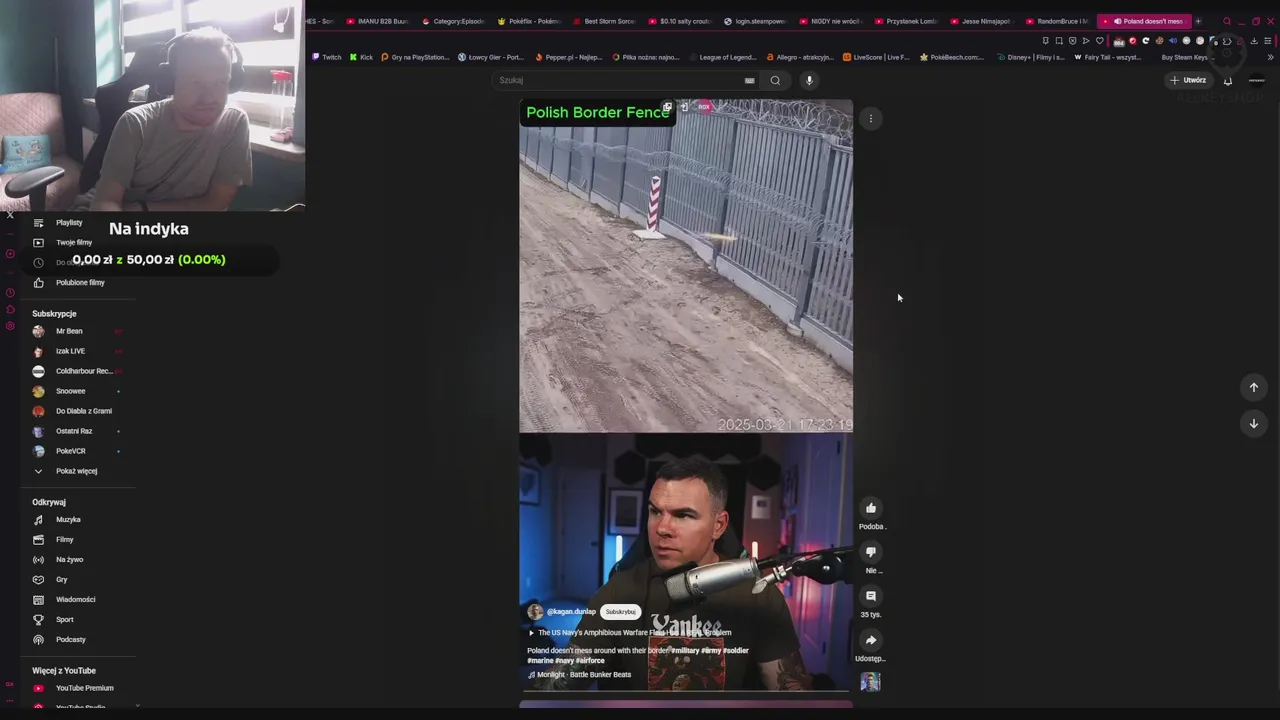Switch to Poland doesn't mess browser tab

1144,21
